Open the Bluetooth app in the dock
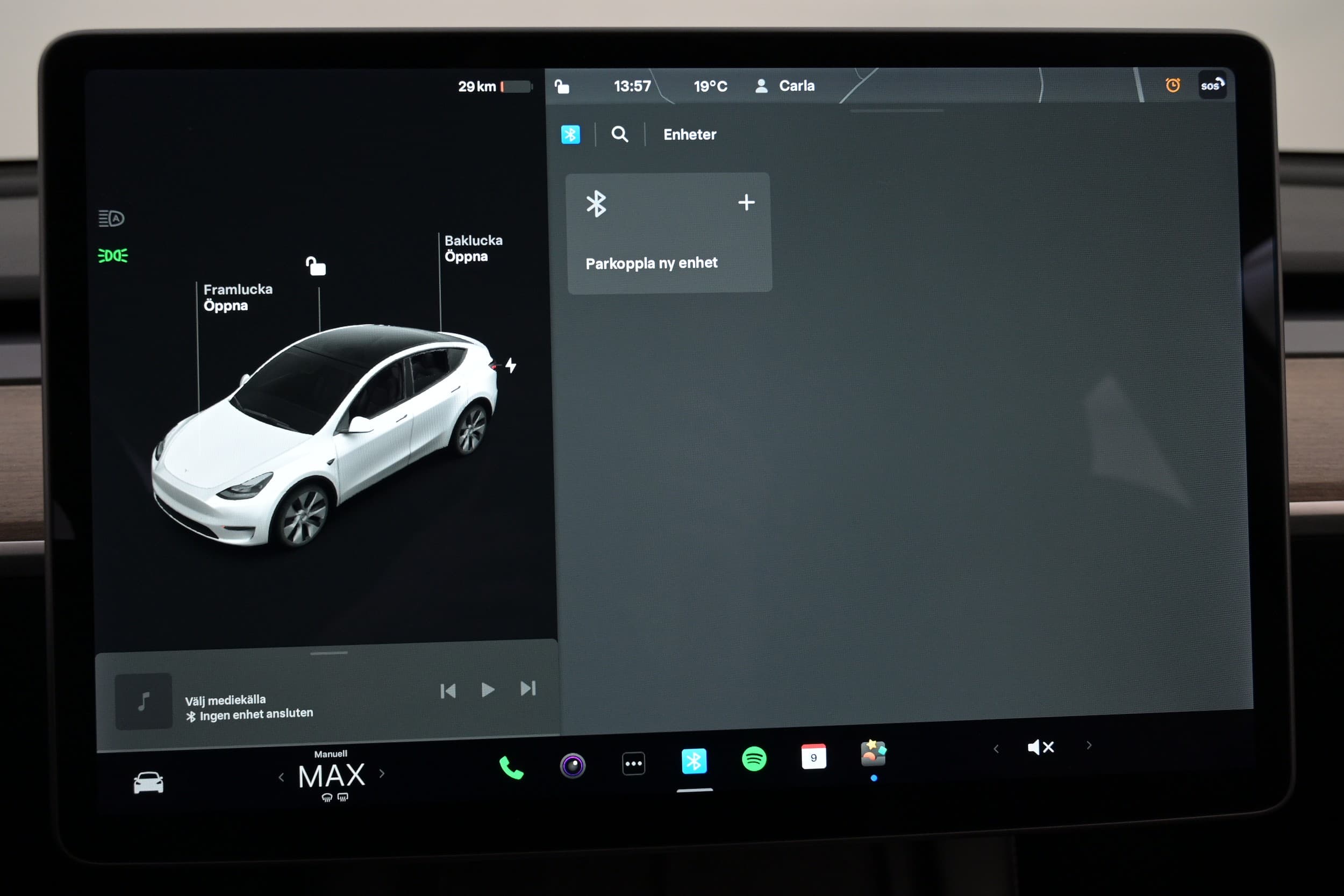Screen dimensions: 1344x896 [x=694, y=761]
